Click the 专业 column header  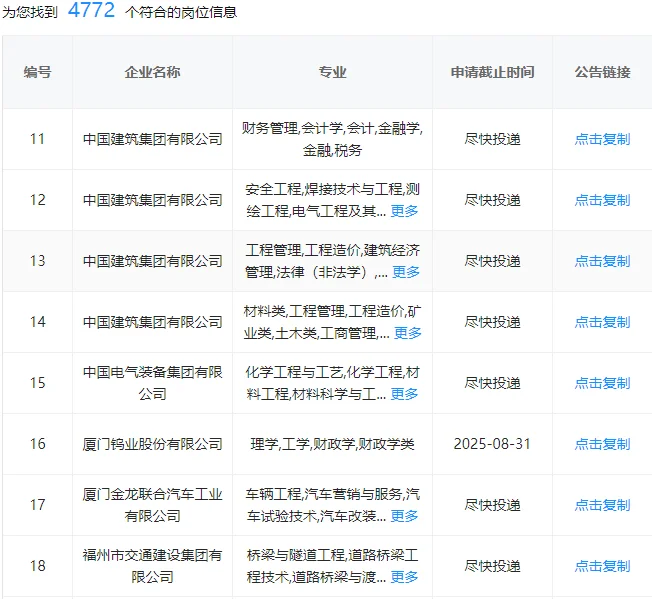click(x=332, y=72)
